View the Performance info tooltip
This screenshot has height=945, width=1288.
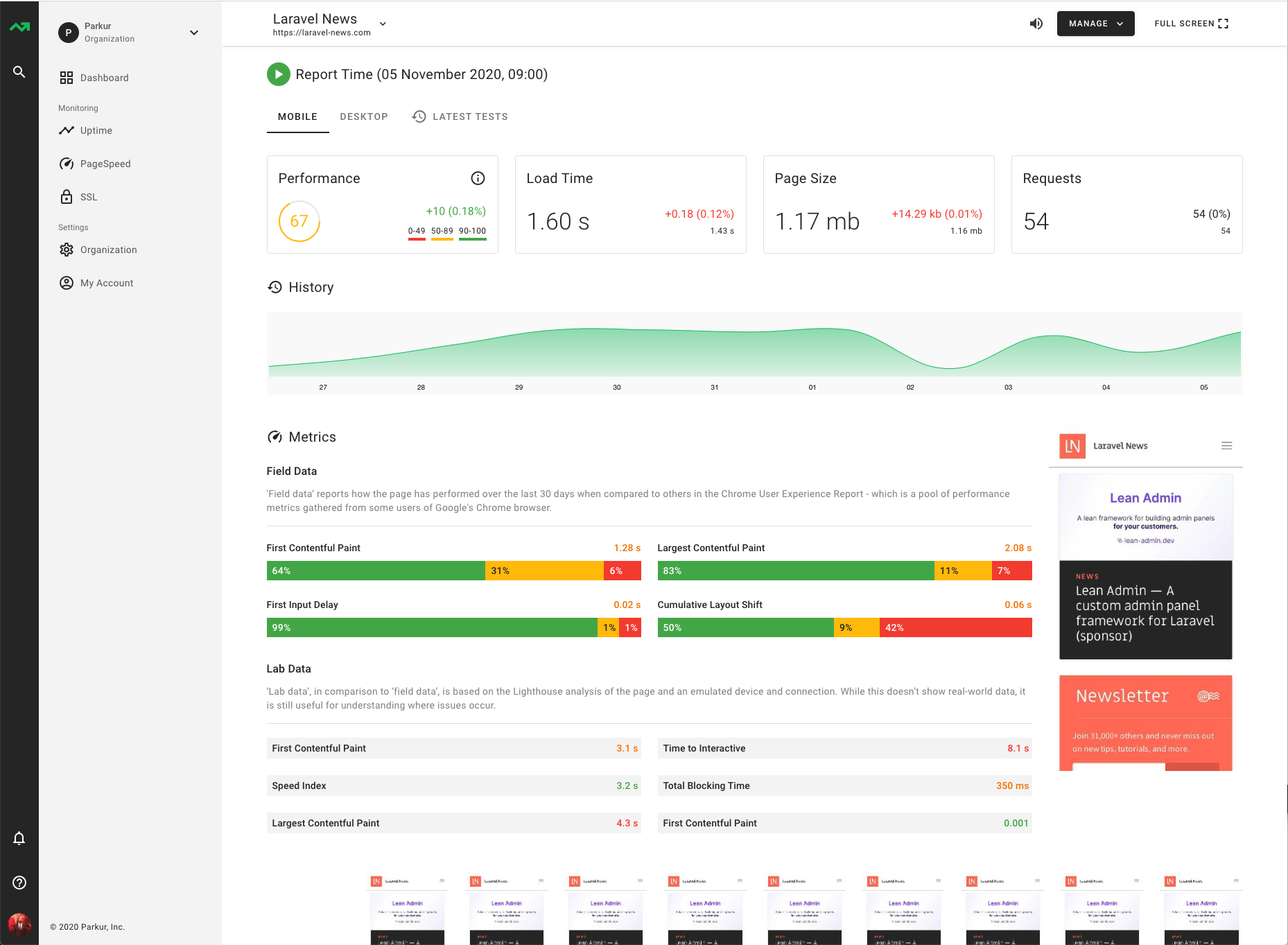[x=478, y=178]
